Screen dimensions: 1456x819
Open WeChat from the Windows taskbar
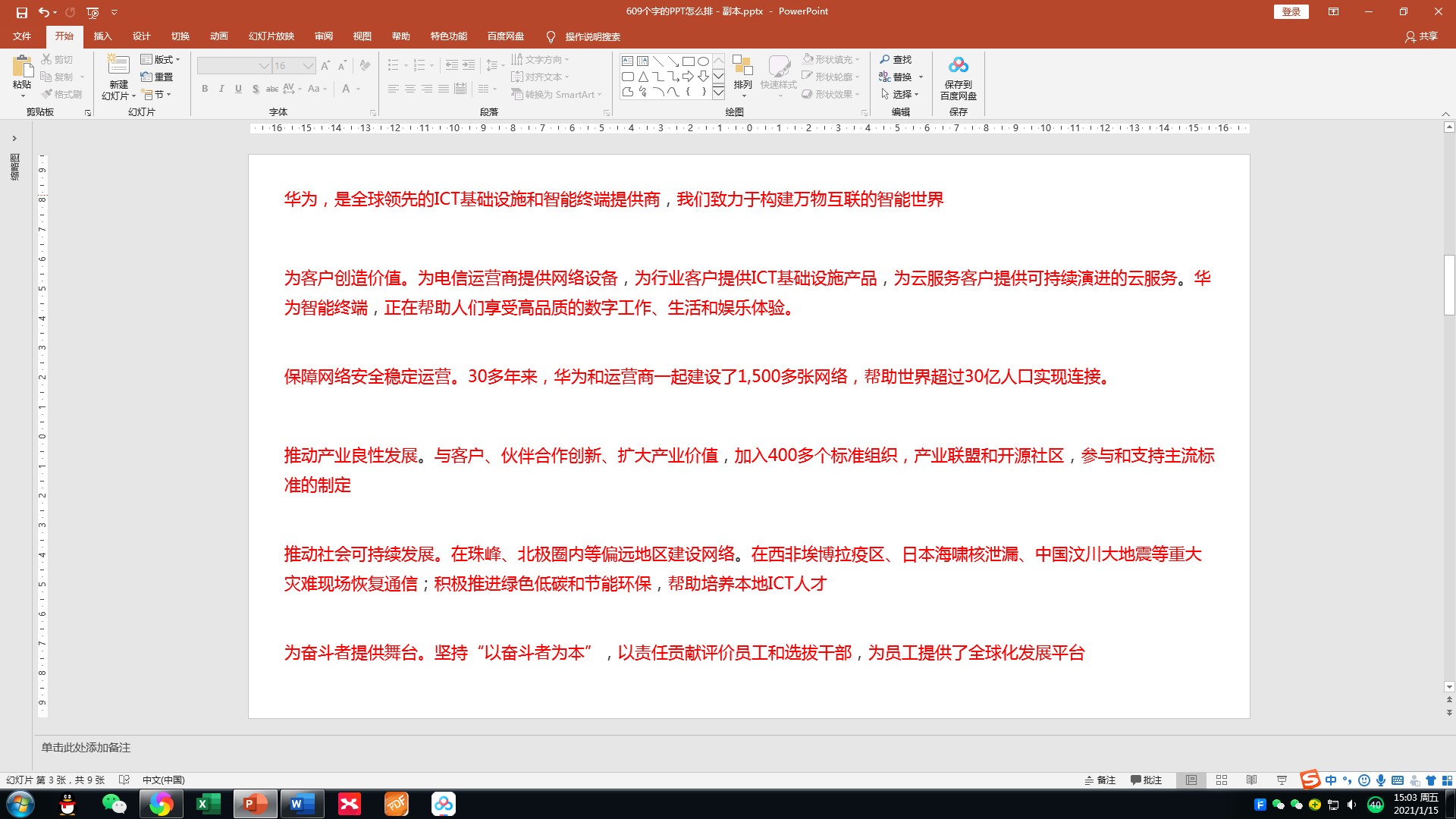pos(114,804)
